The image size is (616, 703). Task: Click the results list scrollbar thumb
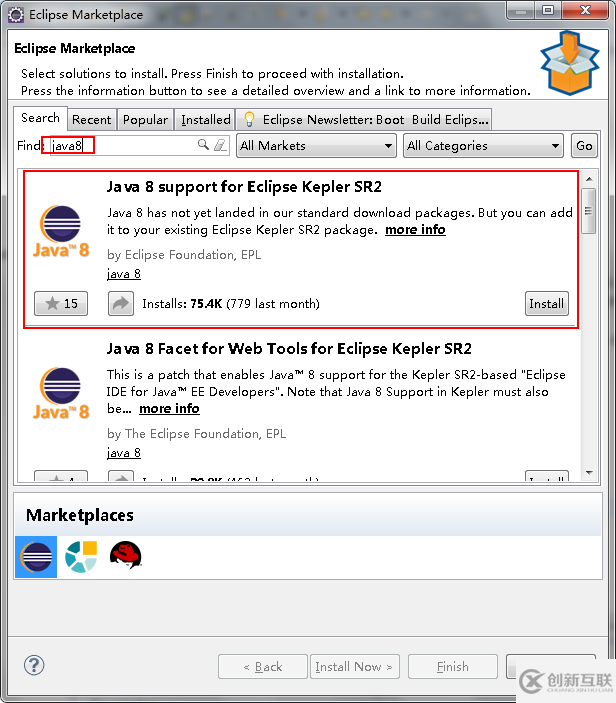click(589, 211)
